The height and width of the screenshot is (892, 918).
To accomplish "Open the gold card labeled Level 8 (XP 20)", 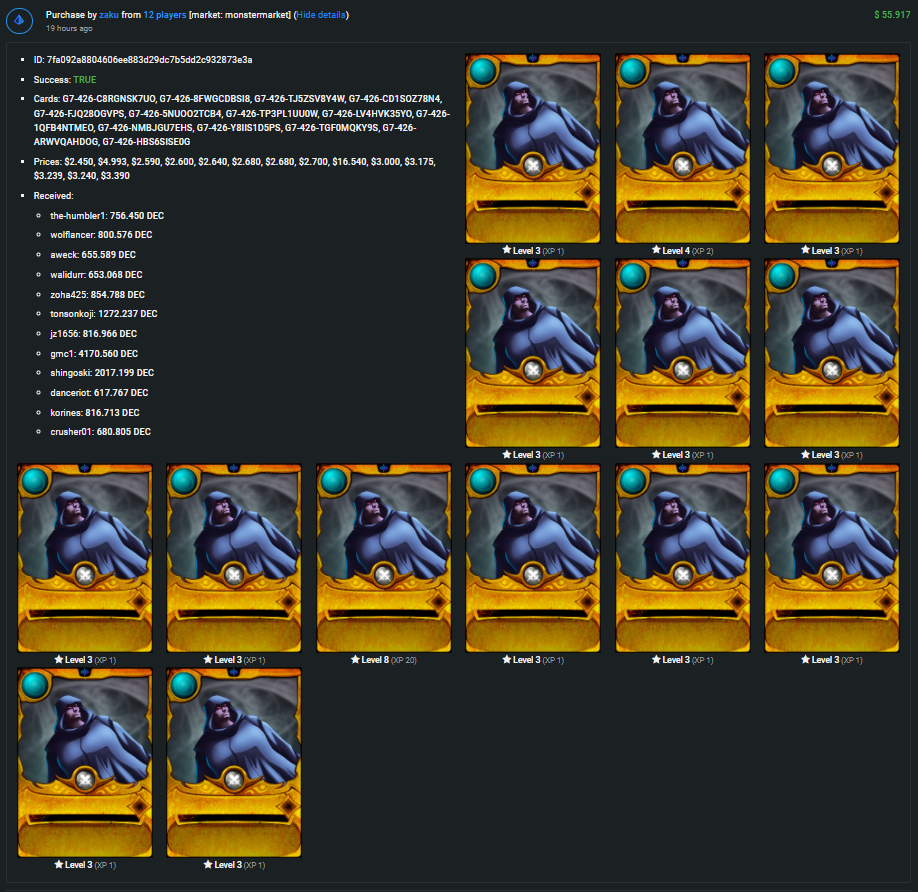I will click(383, 558).
